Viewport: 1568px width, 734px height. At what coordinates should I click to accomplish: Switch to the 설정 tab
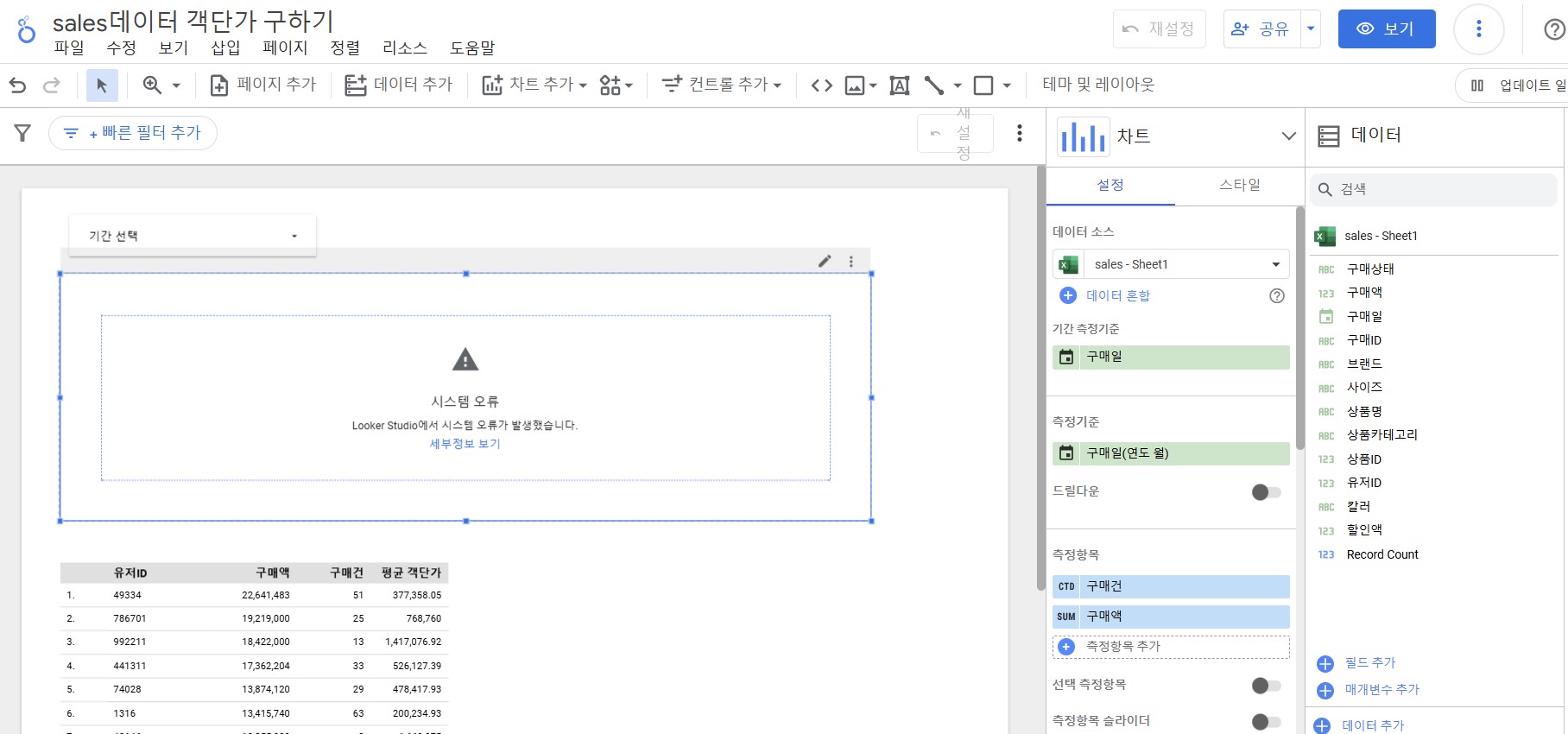[1110, 185]
